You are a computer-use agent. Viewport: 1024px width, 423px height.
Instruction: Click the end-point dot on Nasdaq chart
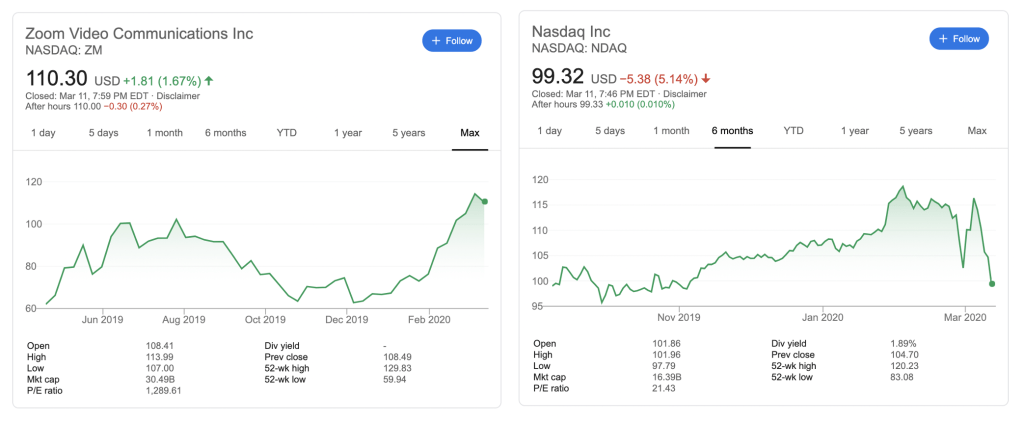(x=992, y=284)
